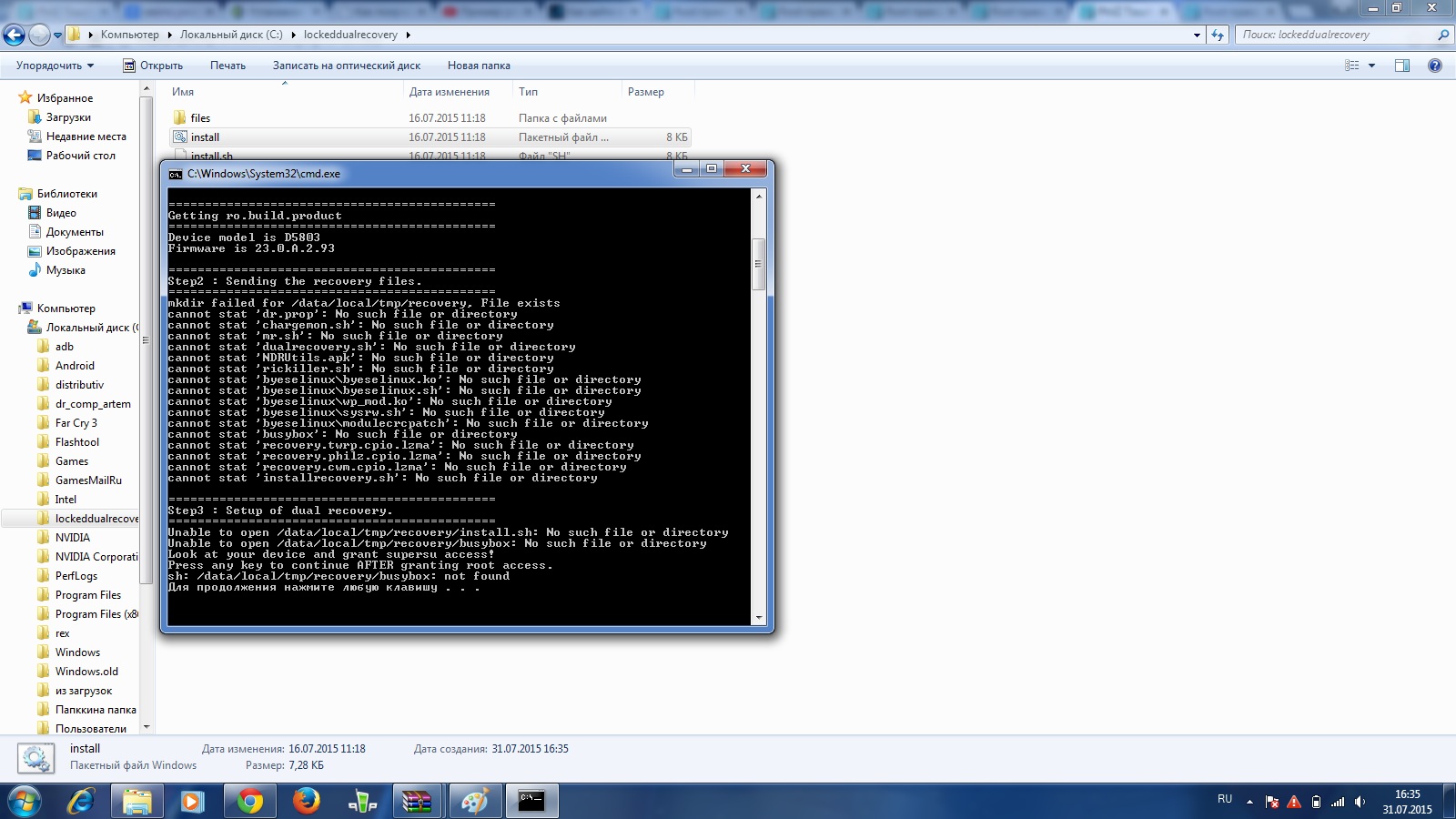Select the Flashtool folder in tree
The height and width of the screenshot is (819, 1456).
77,442
